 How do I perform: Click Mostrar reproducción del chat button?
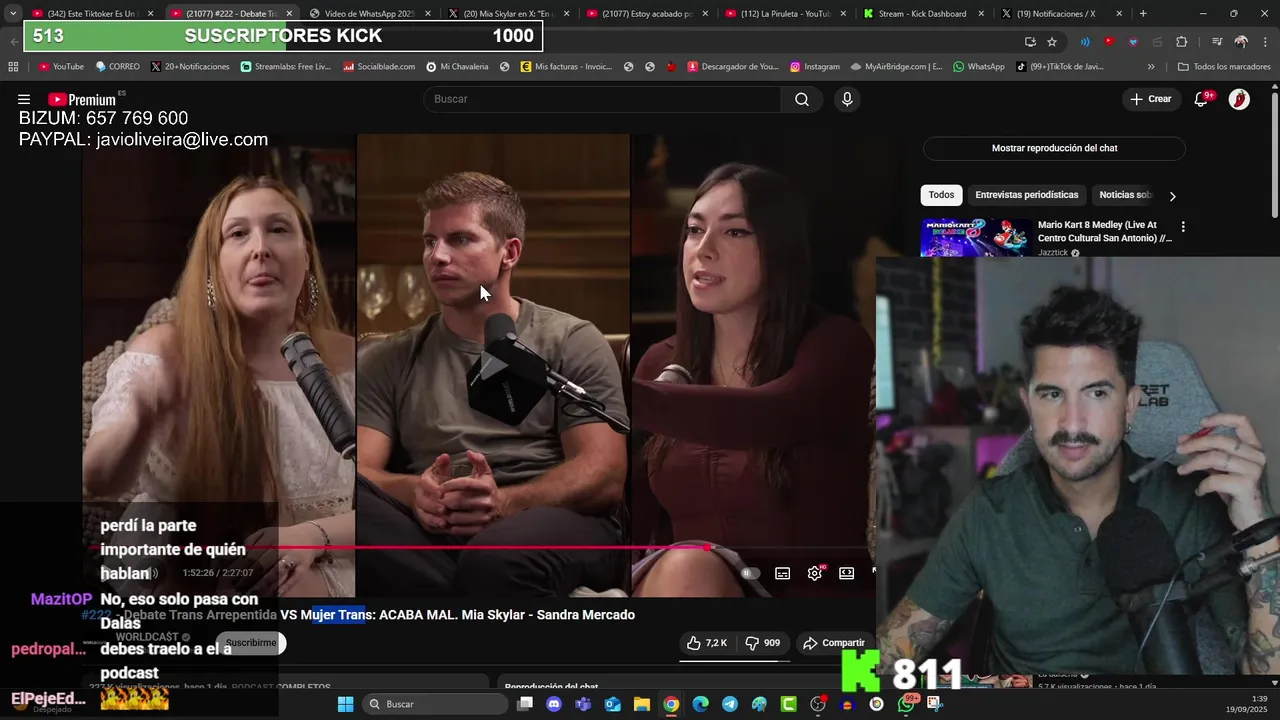tap(1054, 148)
